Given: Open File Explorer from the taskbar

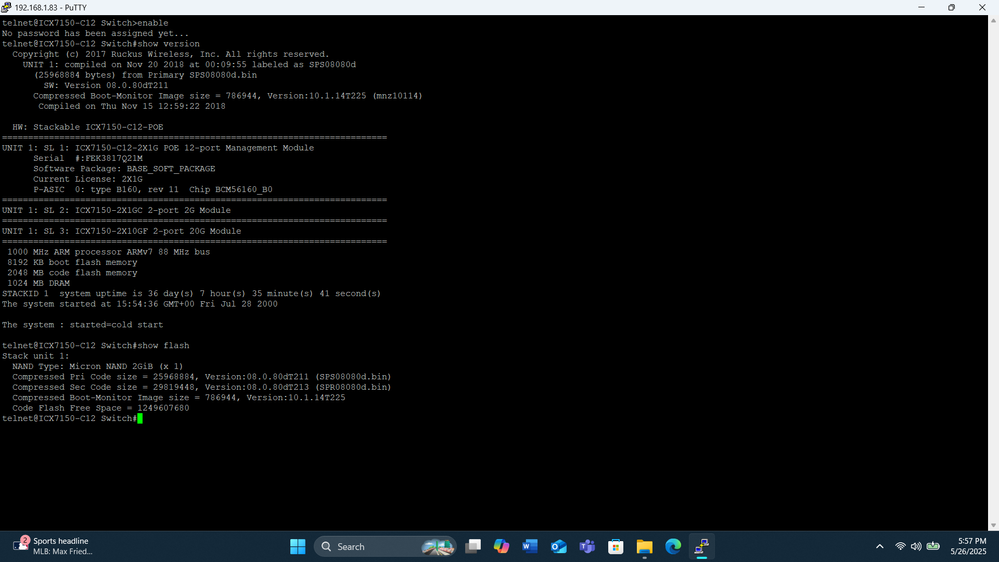Looking at the screenshot, I should [x=645, y=547].
